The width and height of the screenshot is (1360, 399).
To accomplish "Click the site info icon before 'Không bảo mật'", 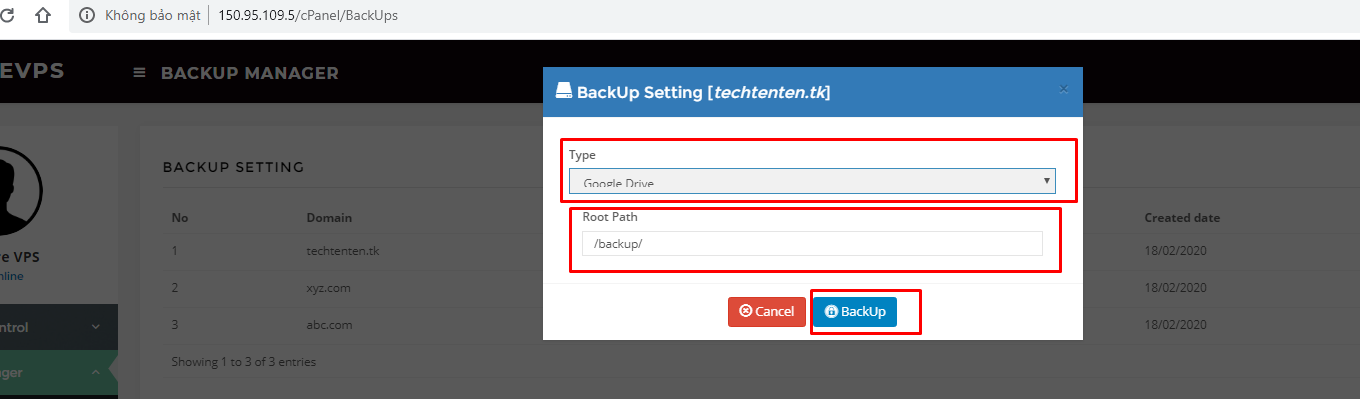I will pos(86,16).
